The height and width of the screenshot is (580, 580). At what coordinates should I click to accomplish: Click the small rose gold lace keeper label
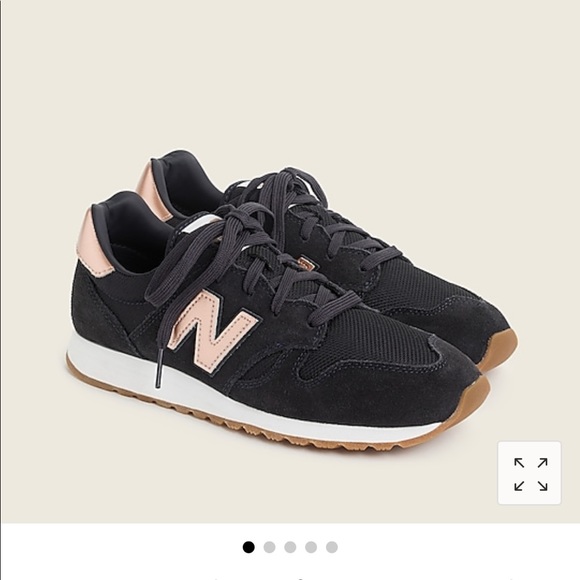[306, 264]
